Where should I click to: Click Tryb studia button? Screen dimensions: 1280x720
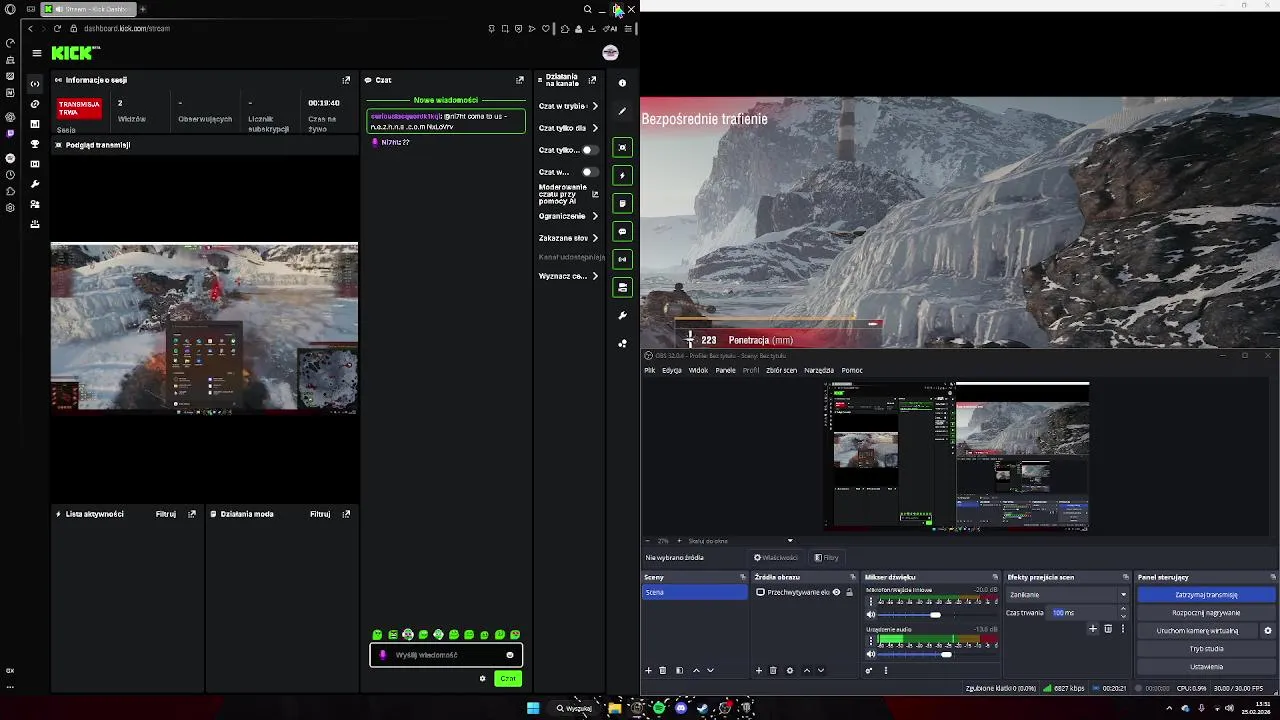[x=1206, y=649]
